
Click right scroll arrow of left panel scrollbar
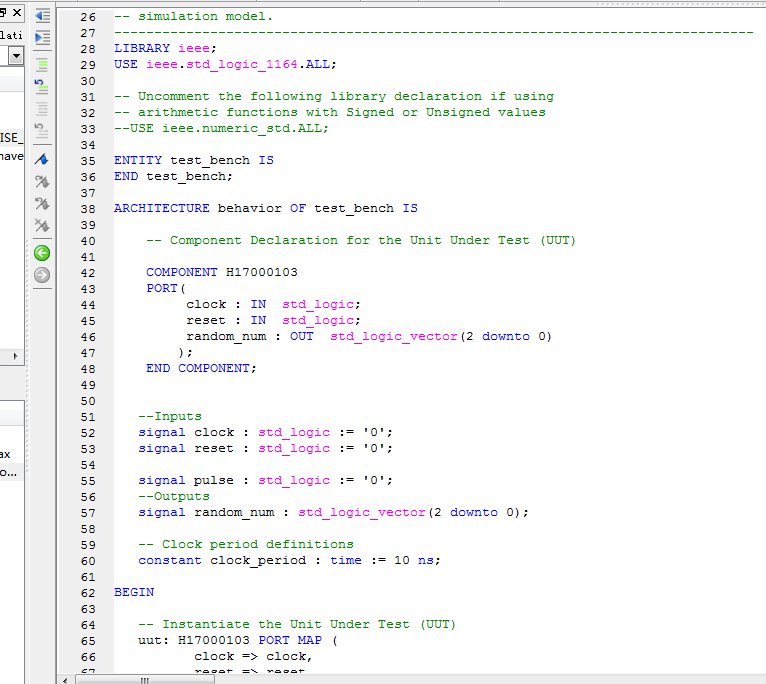click(16, 356)
